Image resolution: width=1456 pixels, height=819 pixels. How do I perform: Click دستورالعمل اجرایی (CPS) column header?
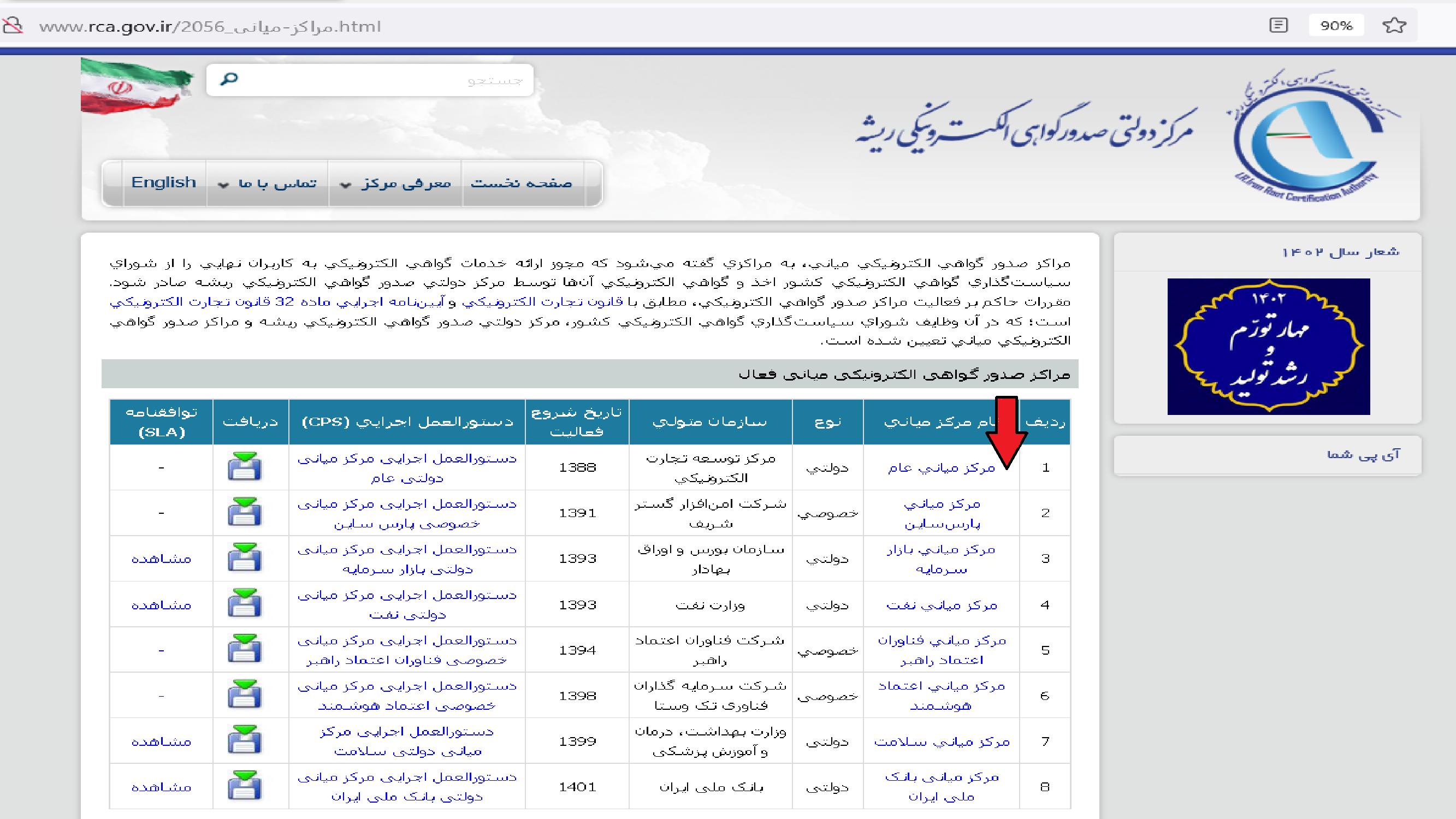point(407,422)
